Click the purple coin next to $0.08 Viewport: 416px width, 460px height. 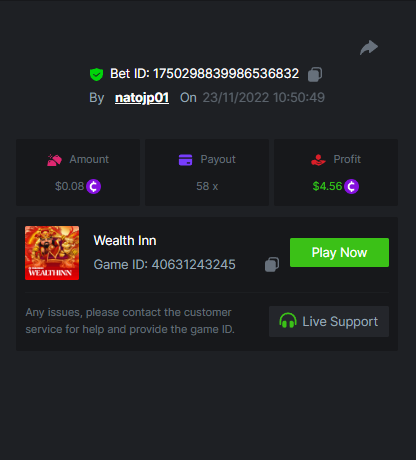pyautogui.click(x=93, y=186)
